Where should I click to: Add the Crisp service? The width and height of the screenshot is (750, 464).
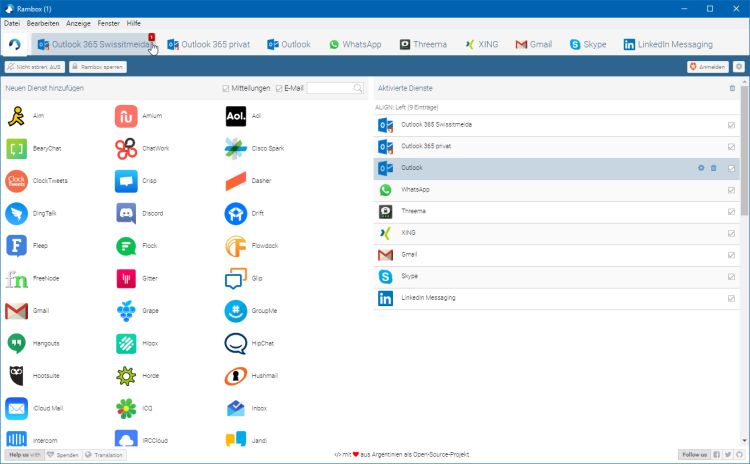coord(136,181)
